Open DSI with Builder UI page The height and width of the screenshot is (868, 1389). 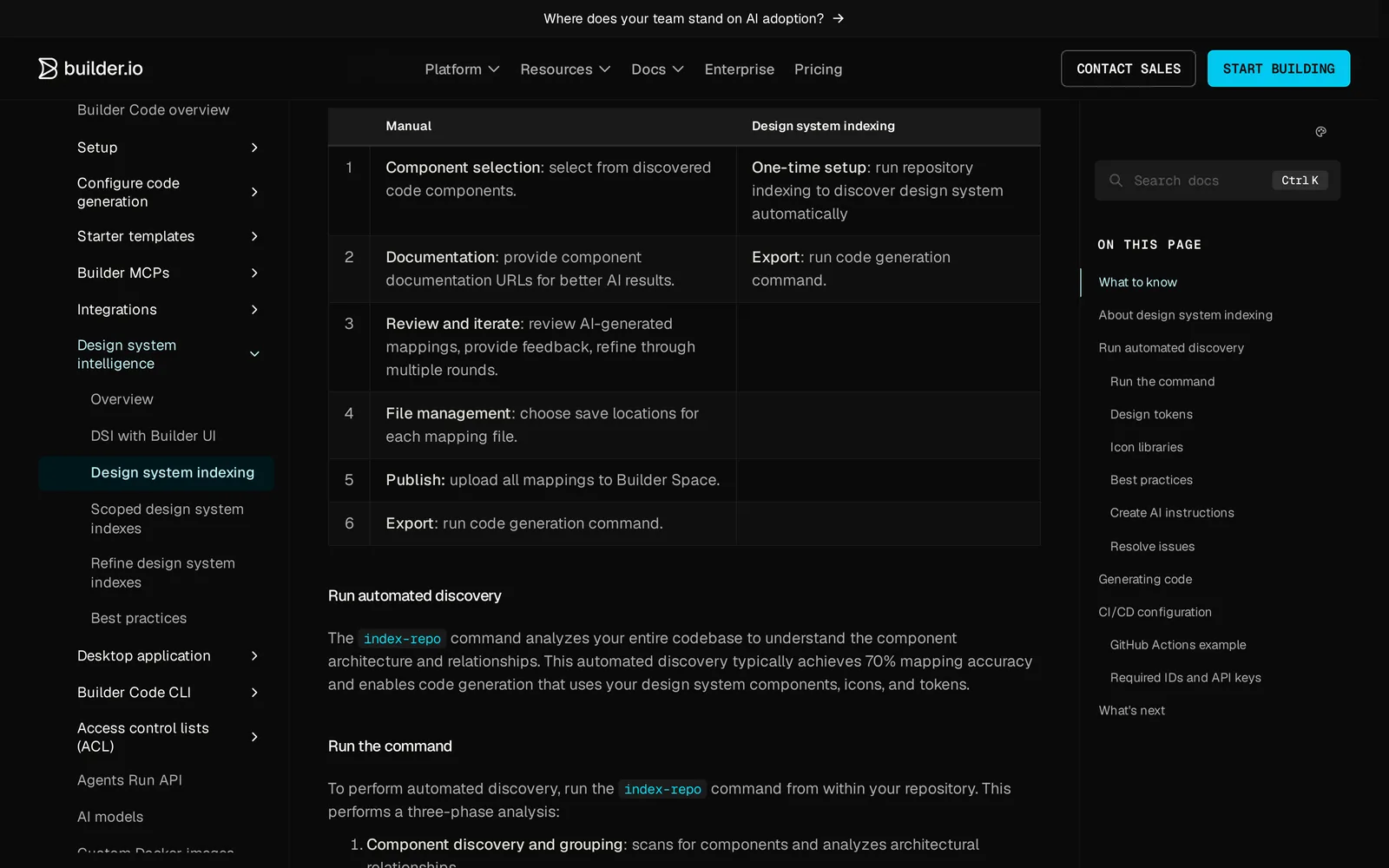[x=153, y=436]
